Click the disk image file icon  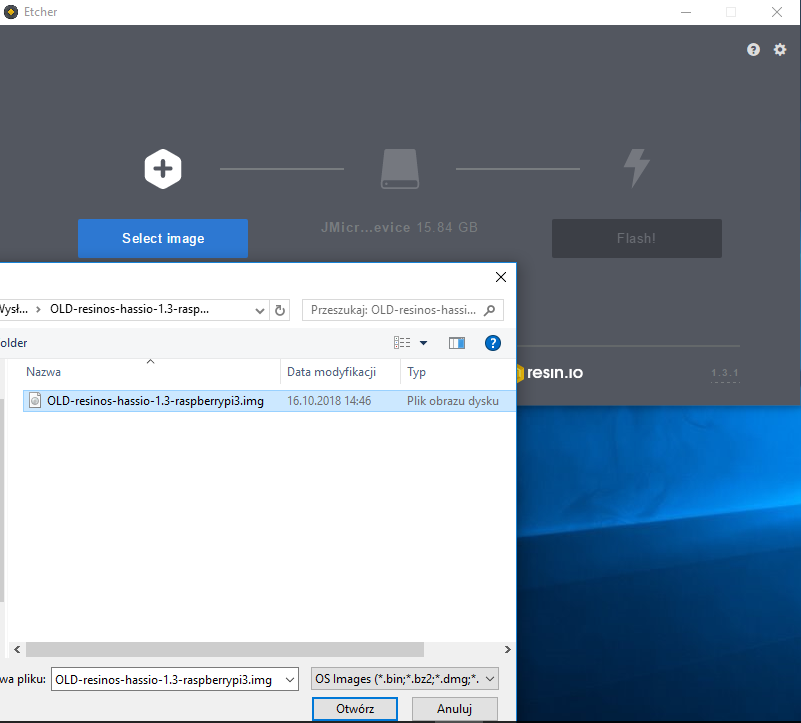tap(35, 401)
